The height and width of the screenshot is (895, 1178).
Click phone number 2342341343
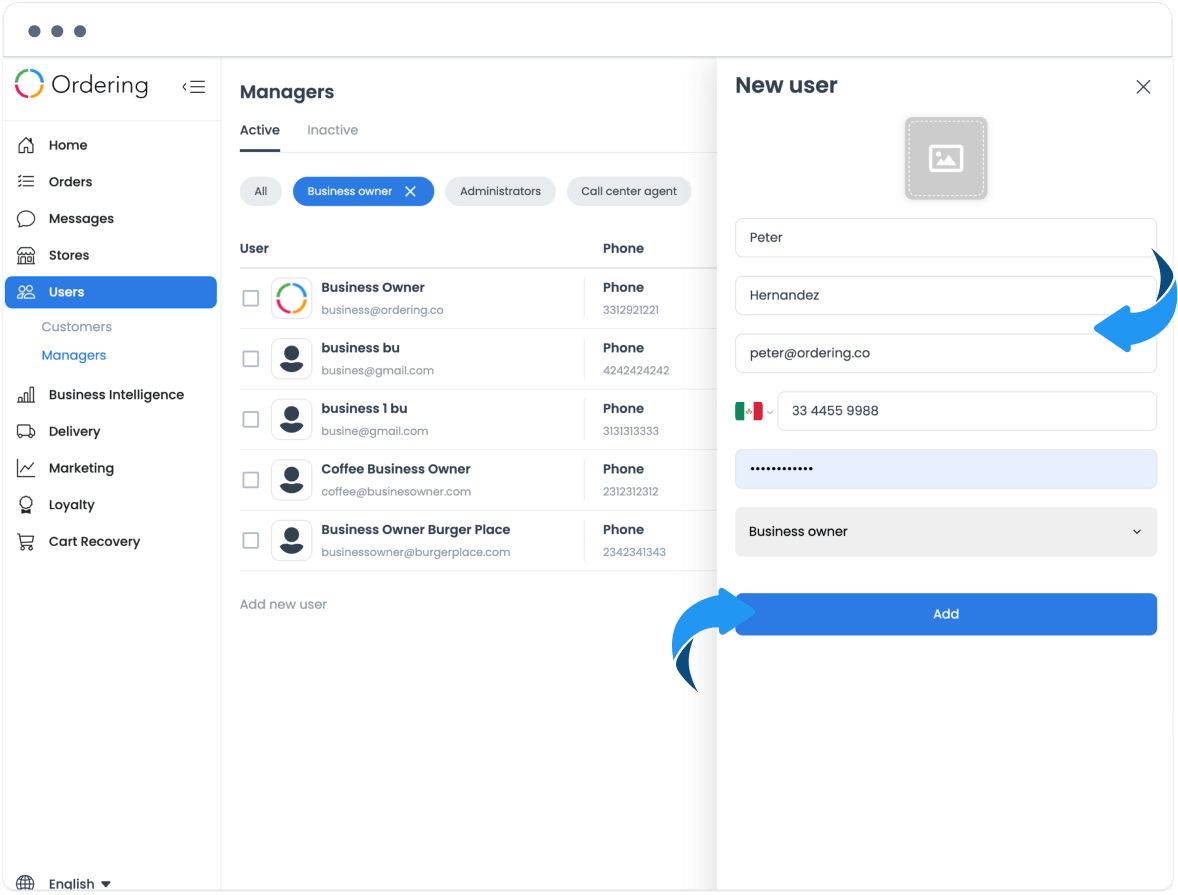pyautogui.click(x=634, y=552)
